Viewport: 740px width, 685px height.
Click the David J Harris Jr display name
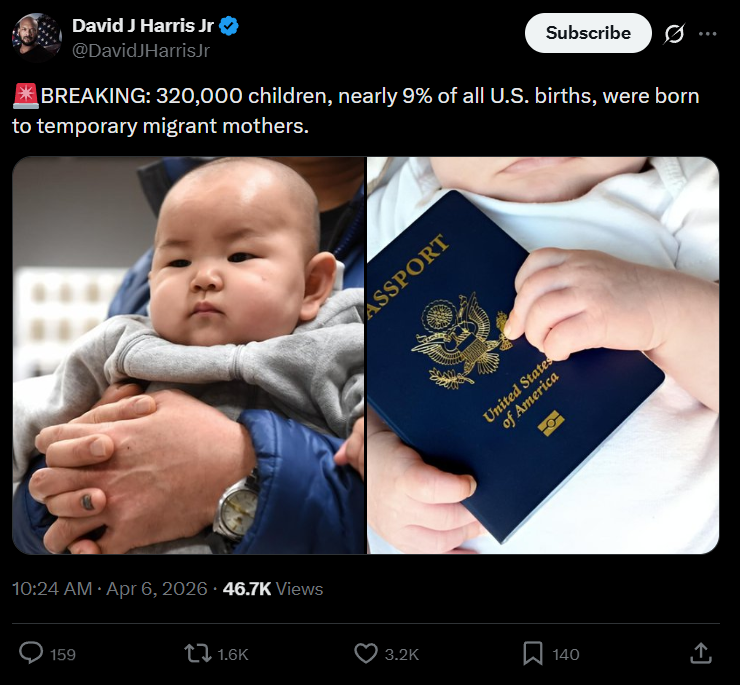143,26
